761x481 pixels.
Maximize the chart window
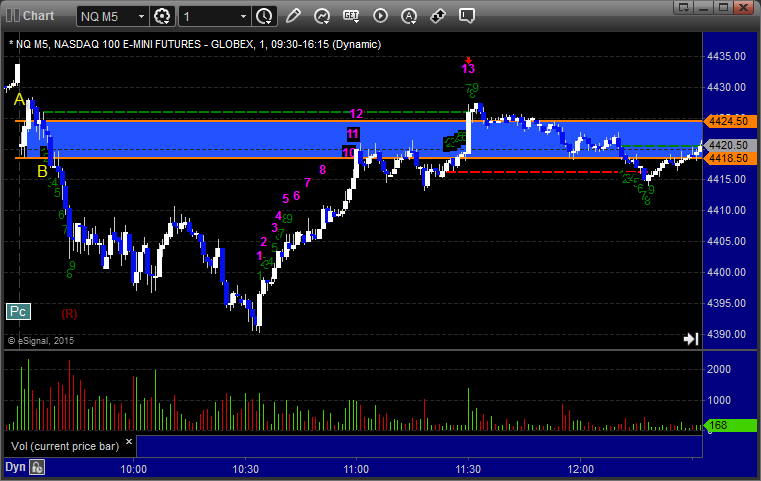[x=724, y=7]
